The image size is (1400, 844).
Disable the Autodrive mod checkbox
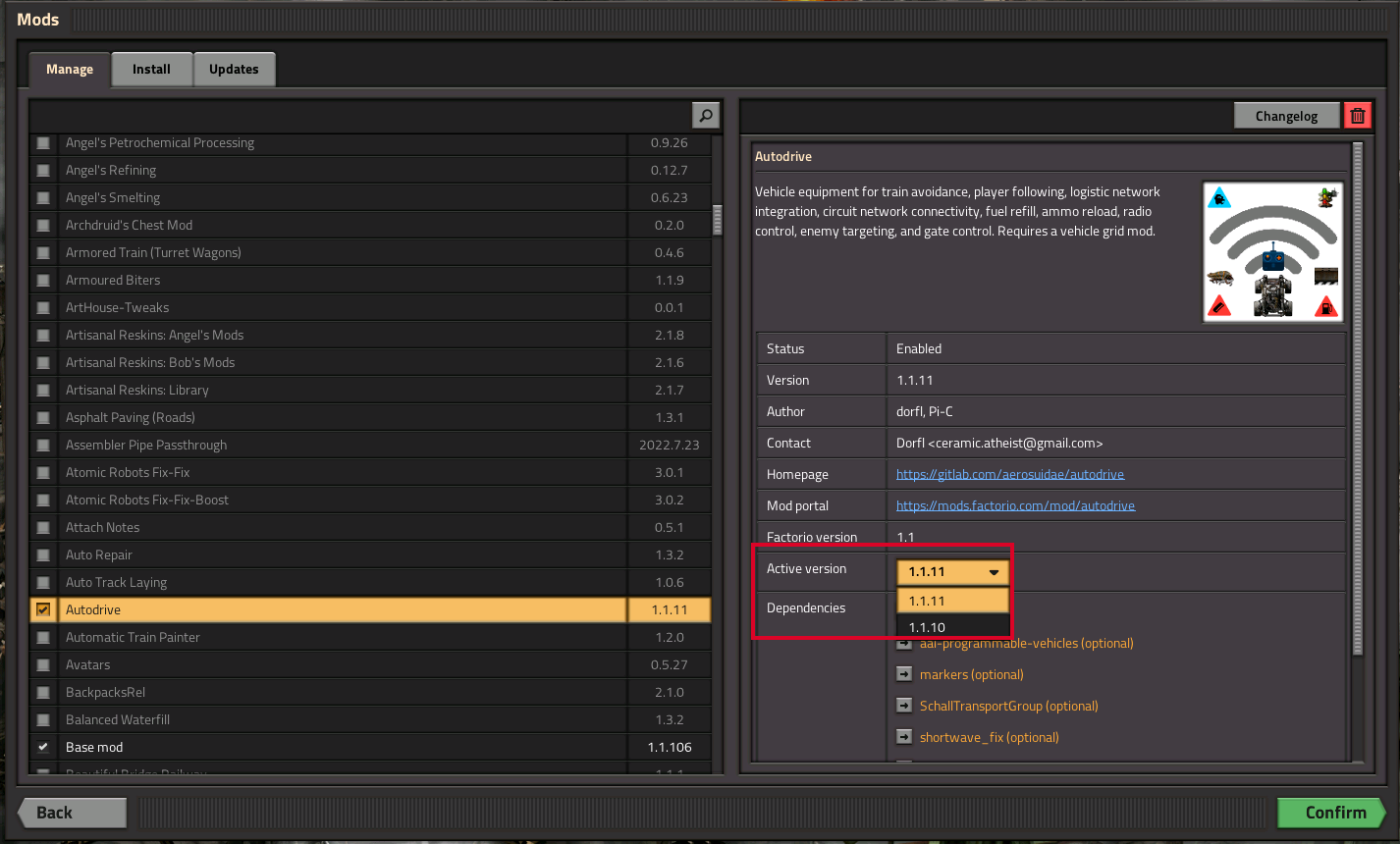click(x=43, y=609)
